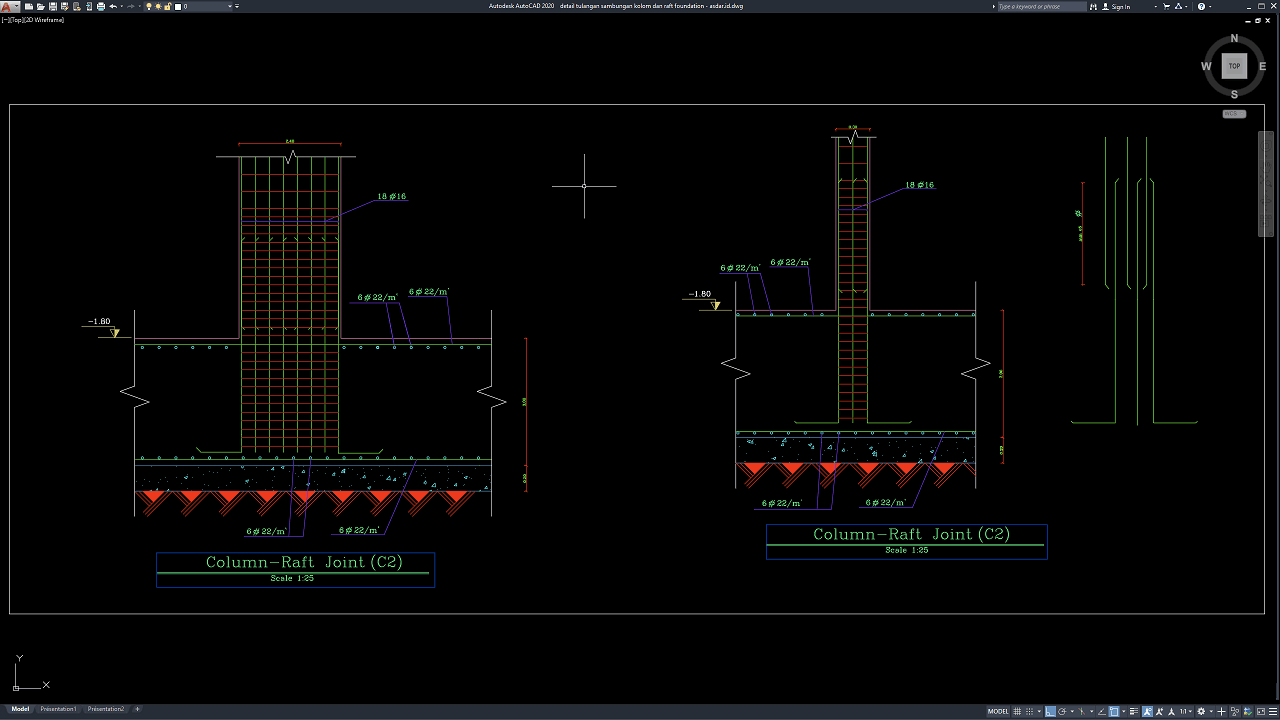Viewport: 1280px width, 720px height.
Task: Open annotation scale 1:1 dropdown
Action: pos(1186,711)
